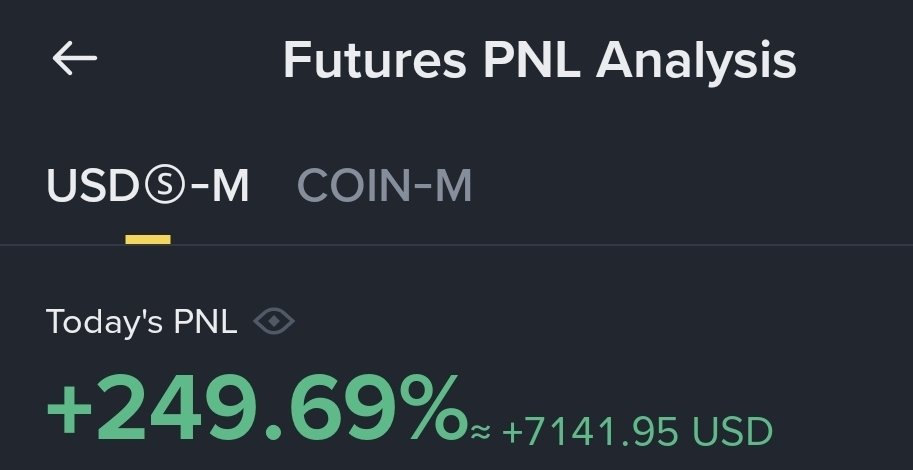913x470 pixels.
Task: Switch to the COIN-M tab
Action: tap(384, 187)
